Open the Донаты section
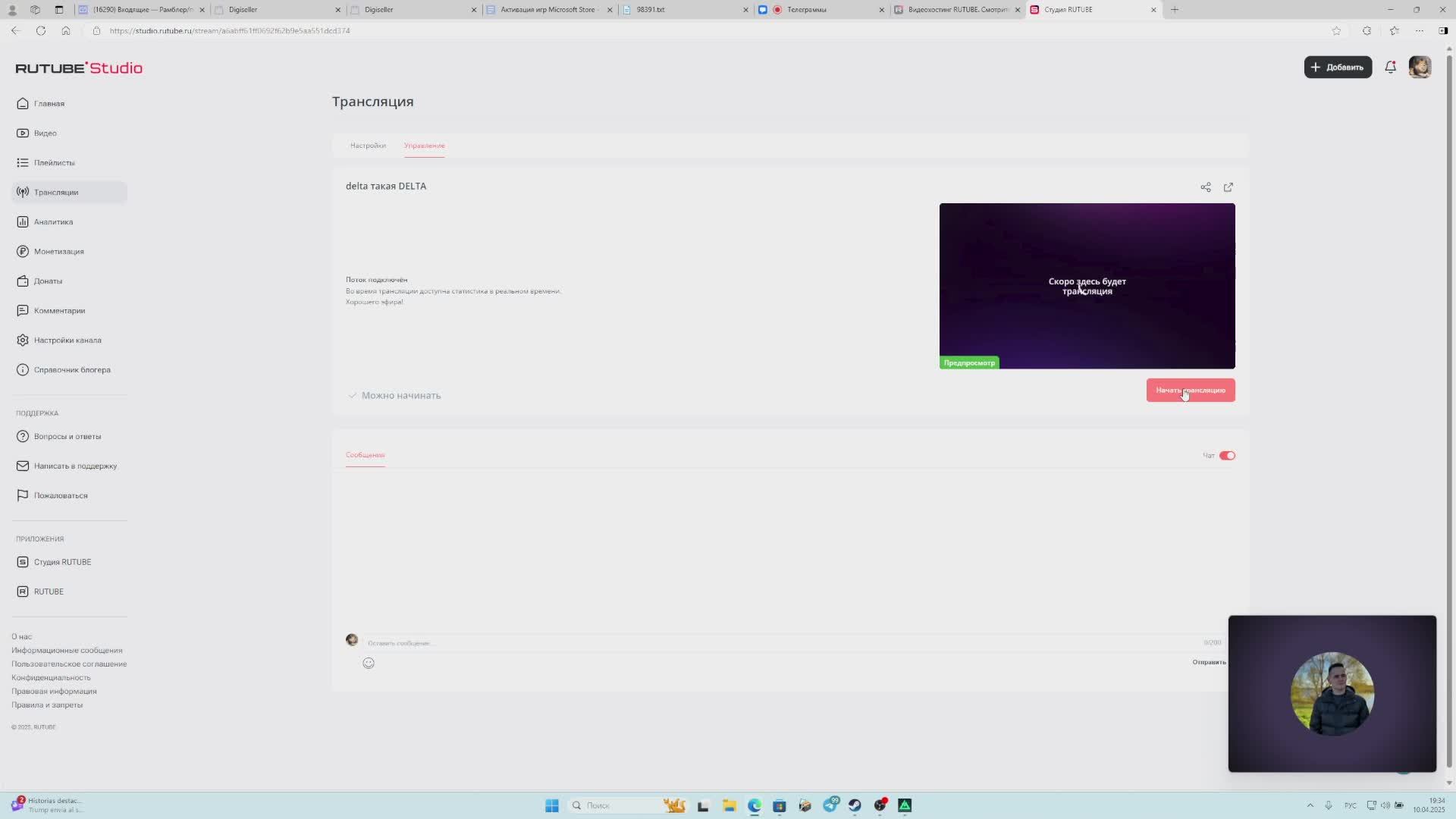 pos(49,281)
